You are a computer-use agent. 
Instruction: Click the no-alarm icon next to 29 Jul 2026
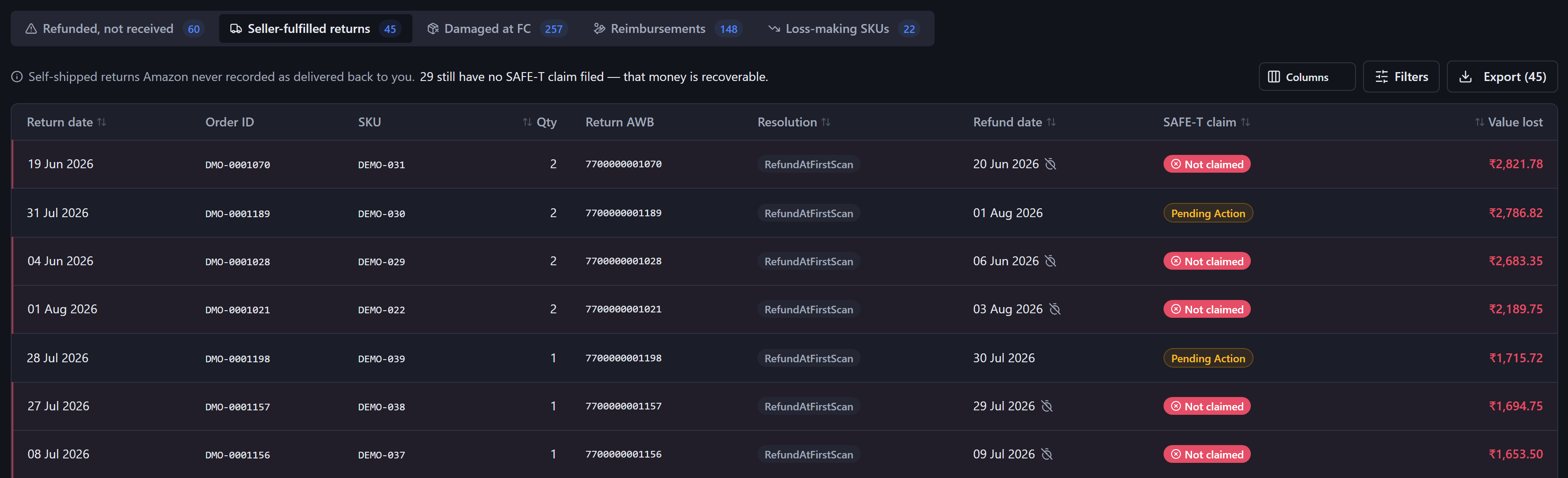coord(1046,405)
